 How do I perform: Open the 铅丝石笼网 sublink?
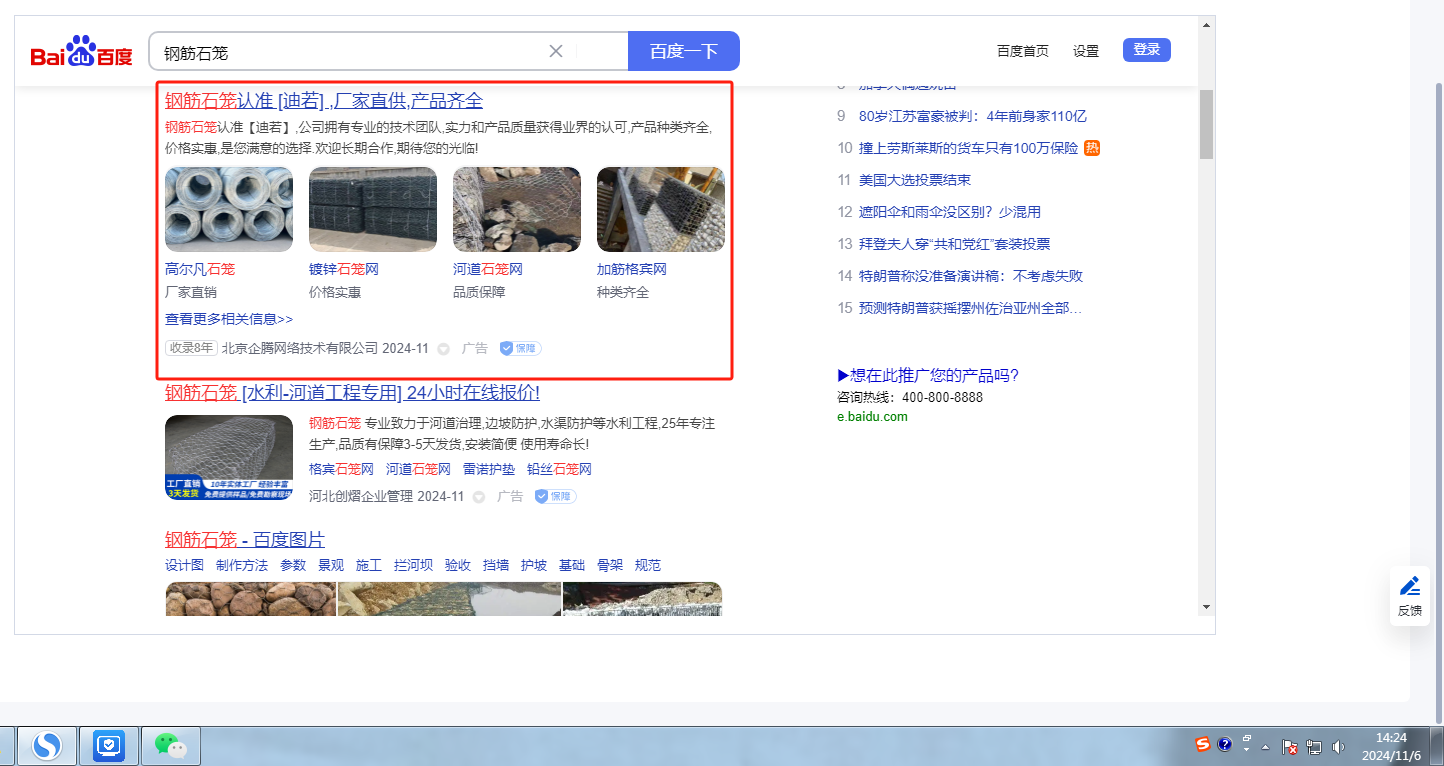tap(560, 469)
